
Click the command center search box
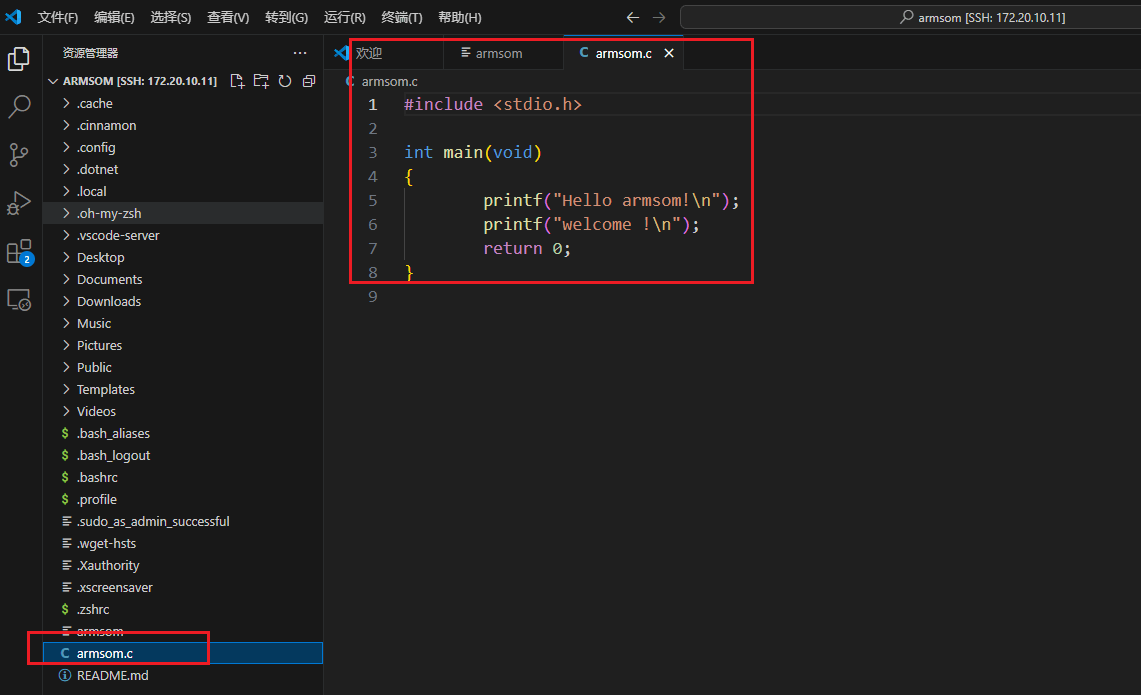[x=910, y=18]
